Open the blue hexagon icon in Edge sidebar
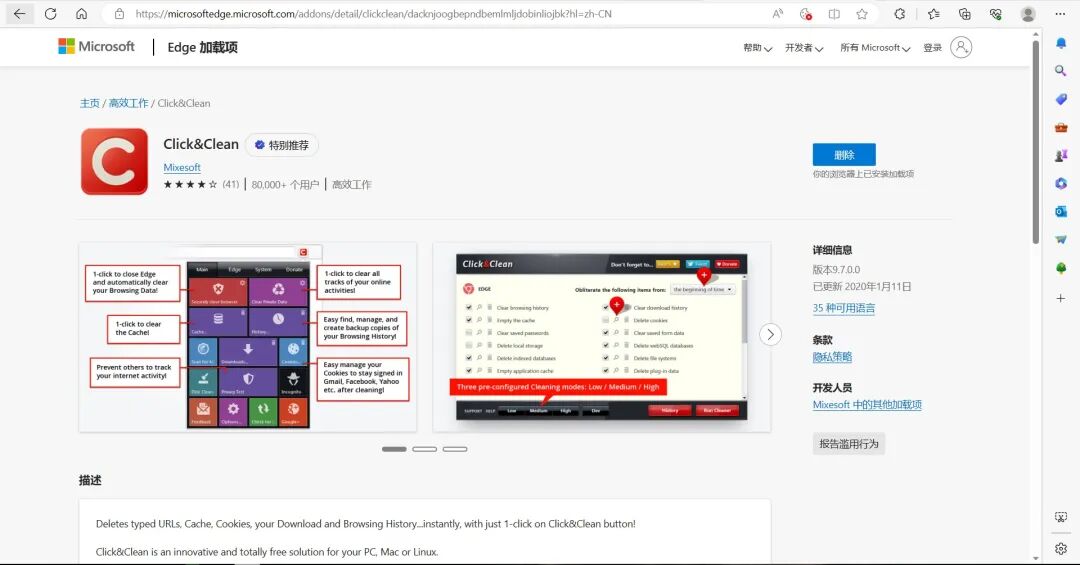The width and height of the screenshot is (1080, 565). (x=1061, y=183)
